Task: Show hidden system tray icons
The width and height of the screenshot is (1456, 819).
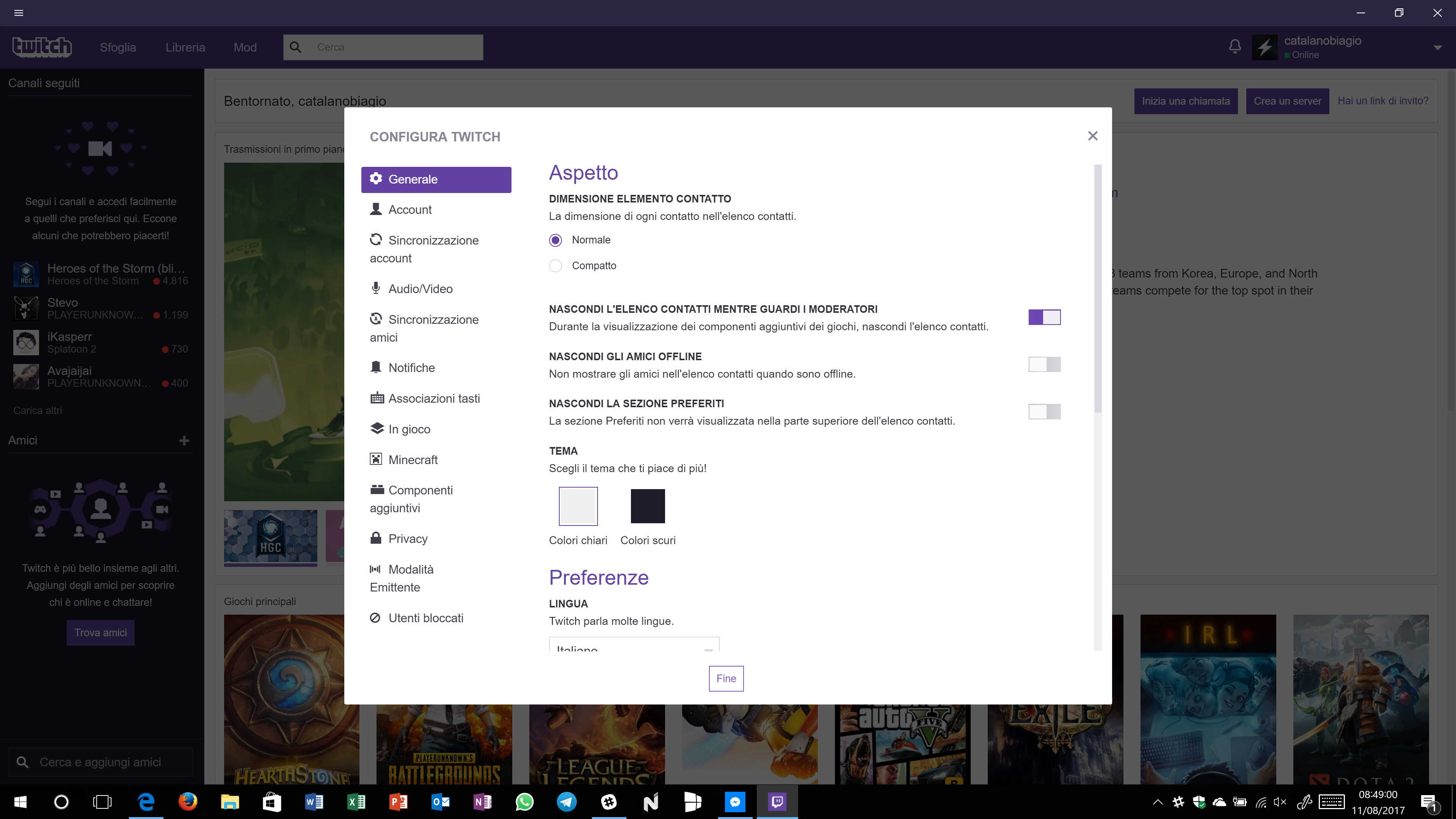Action: [1158, 802]
